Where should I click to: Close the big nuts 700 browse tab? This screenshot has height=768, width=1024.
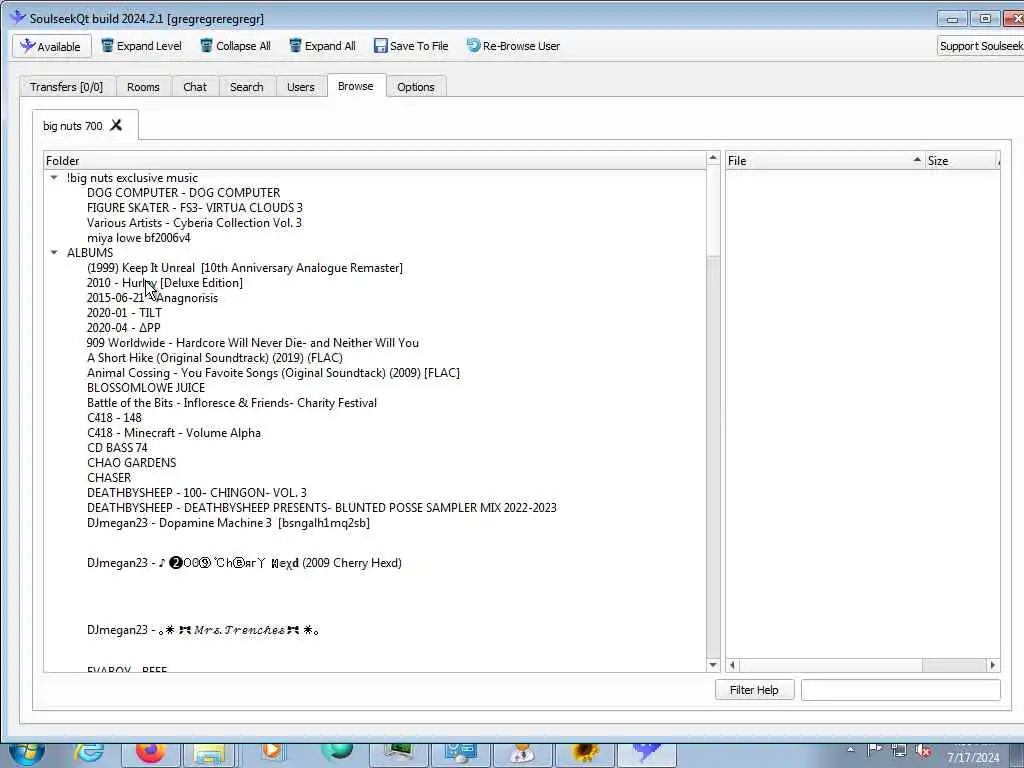coord(116,125)
